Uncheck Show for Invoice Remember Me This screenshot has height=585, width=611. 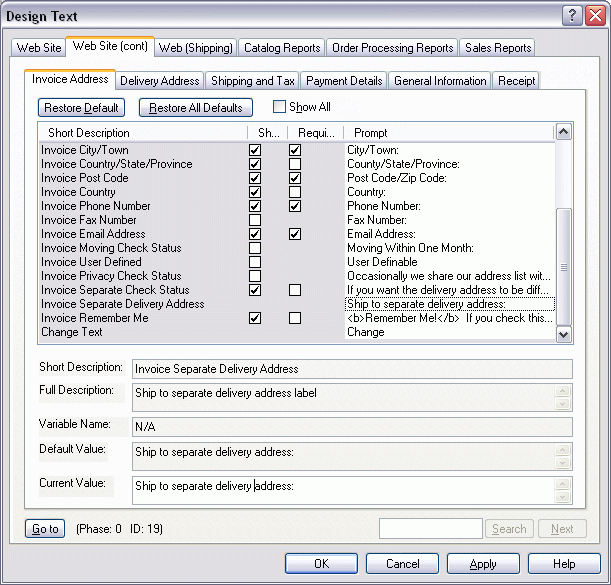[x=255, y=318]
